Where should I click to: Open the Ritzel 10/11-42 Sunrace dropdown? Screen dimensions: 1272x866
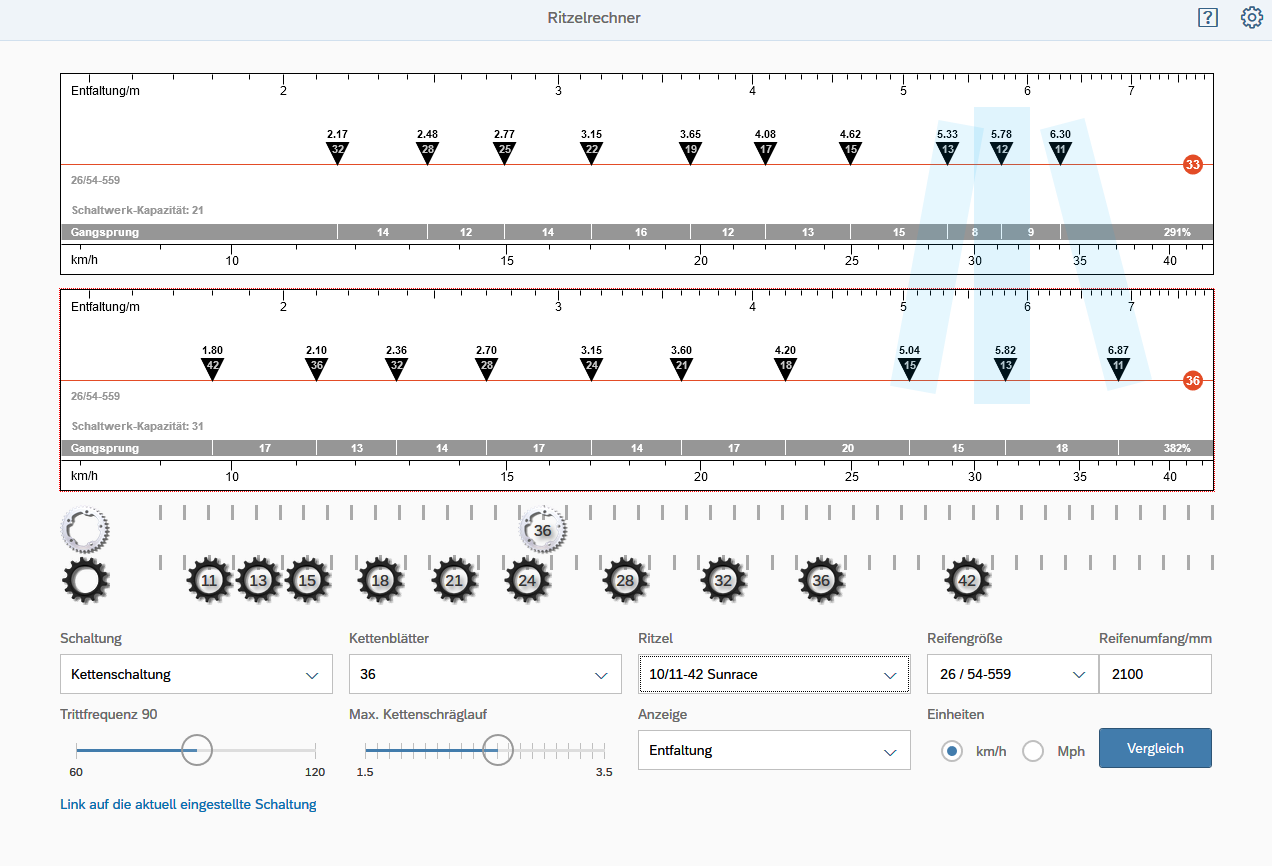pos(773,674)
